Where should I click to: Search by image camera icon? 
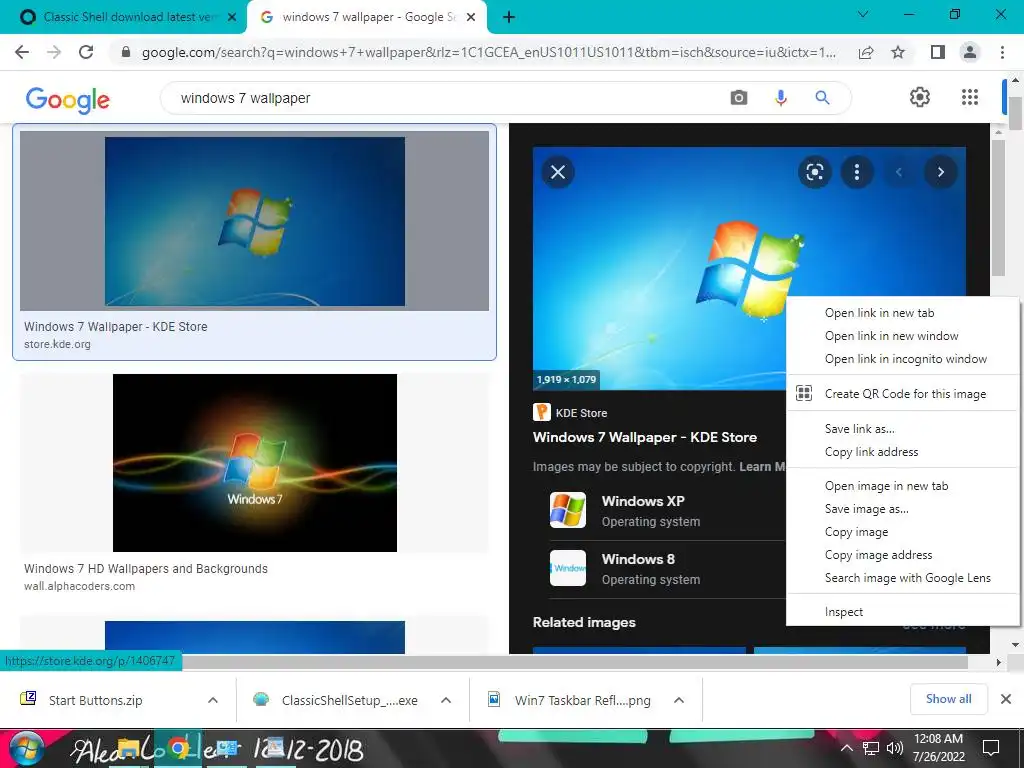(x=739, y=98)
